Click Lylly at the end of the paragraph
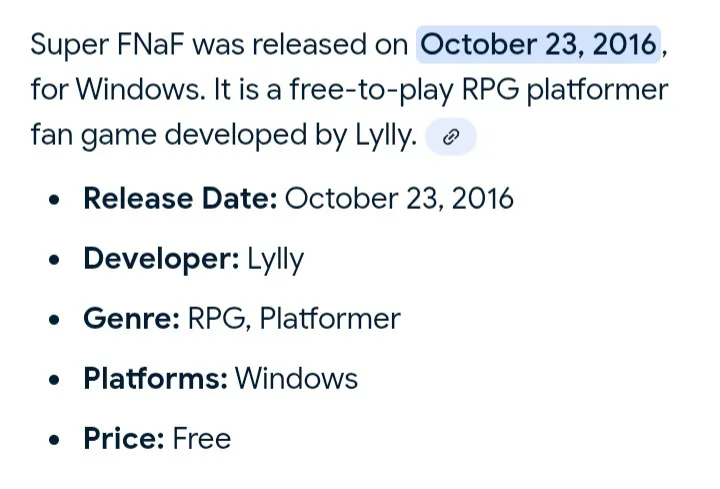Screen dimensions: 720x489 384,137
